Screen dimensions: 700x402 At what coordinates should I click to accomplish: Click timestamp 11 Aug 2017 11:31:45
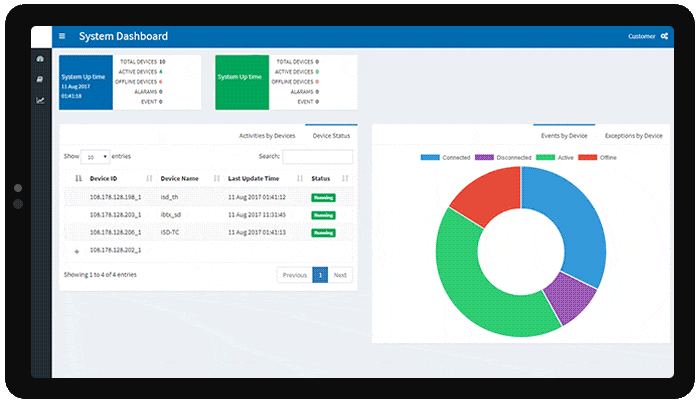(257, 215)
